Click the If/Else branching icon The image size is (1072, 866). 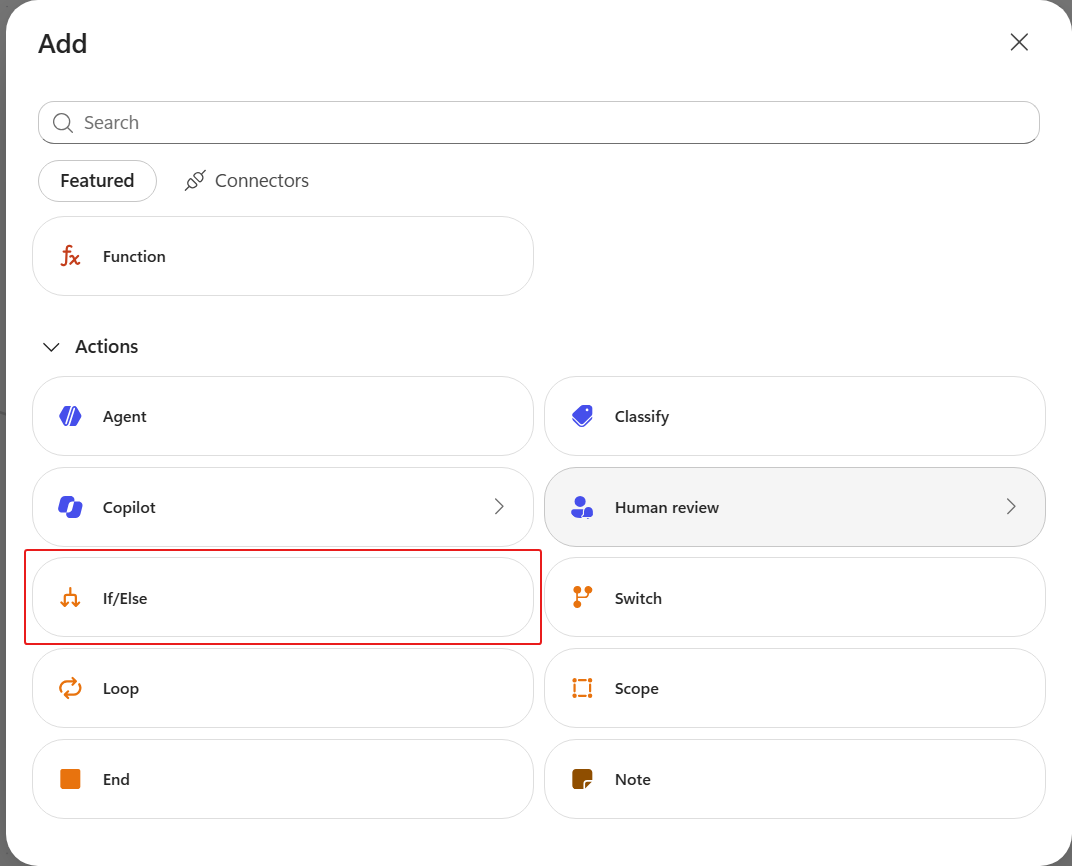tap(70, 597)
